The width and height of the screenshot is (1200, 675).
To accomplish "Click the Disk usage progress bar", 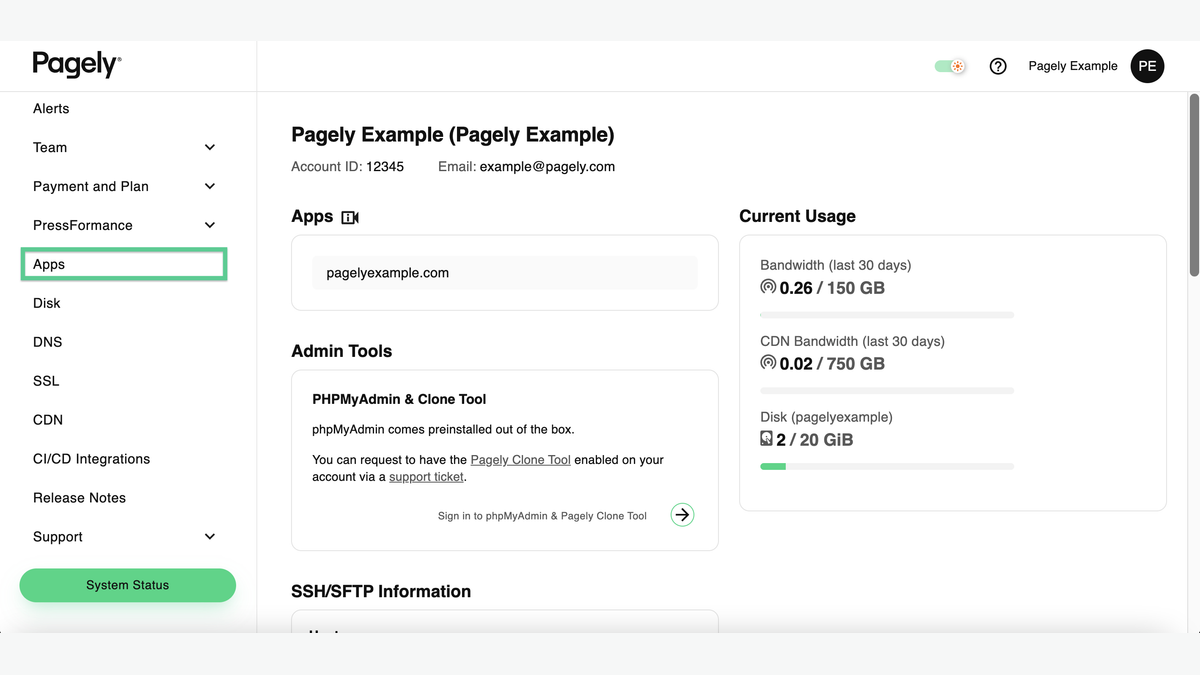I will click(887, 467).
